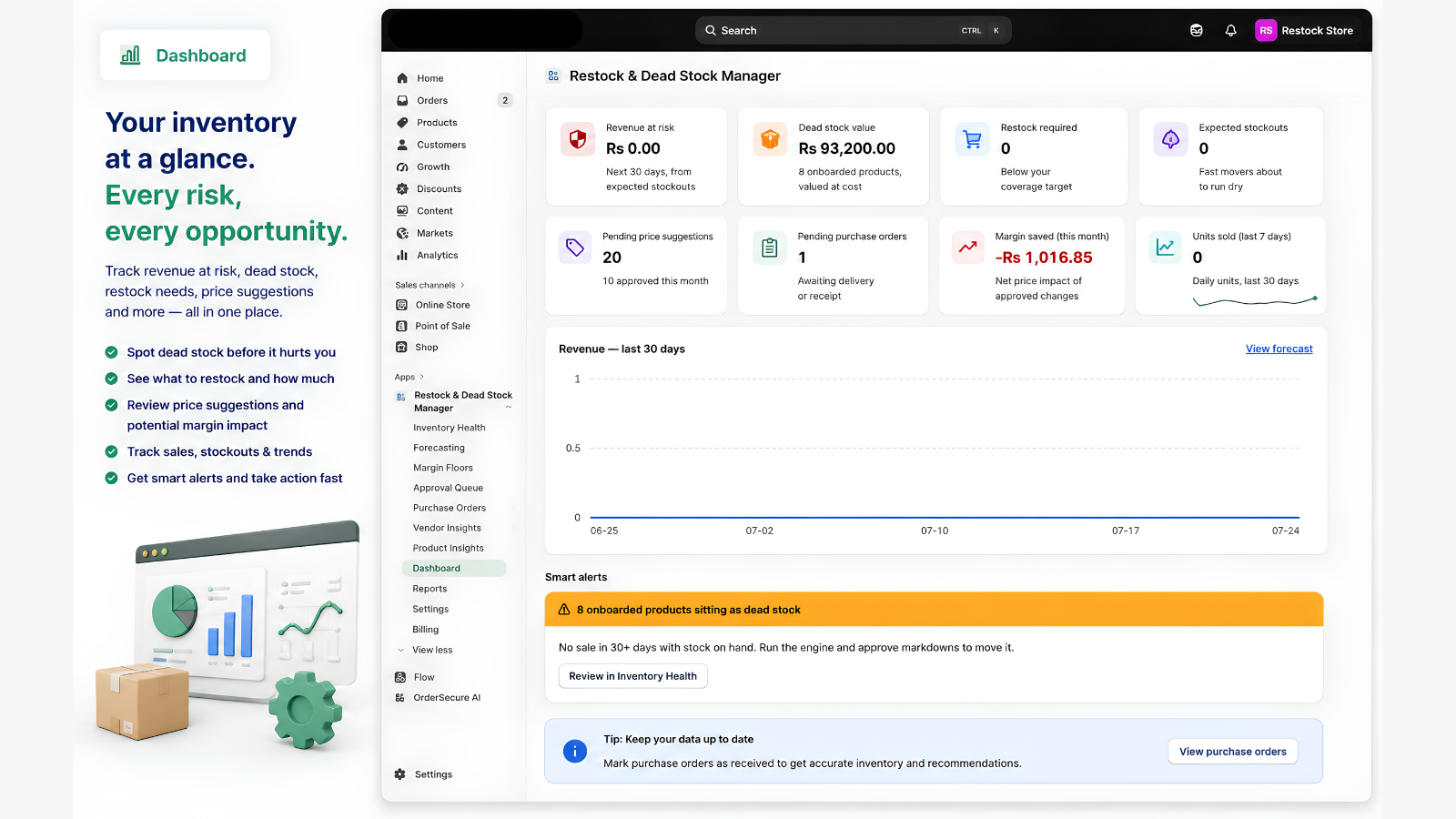Click the Dashboard badge in promo panel

click(x=185, y=56)
